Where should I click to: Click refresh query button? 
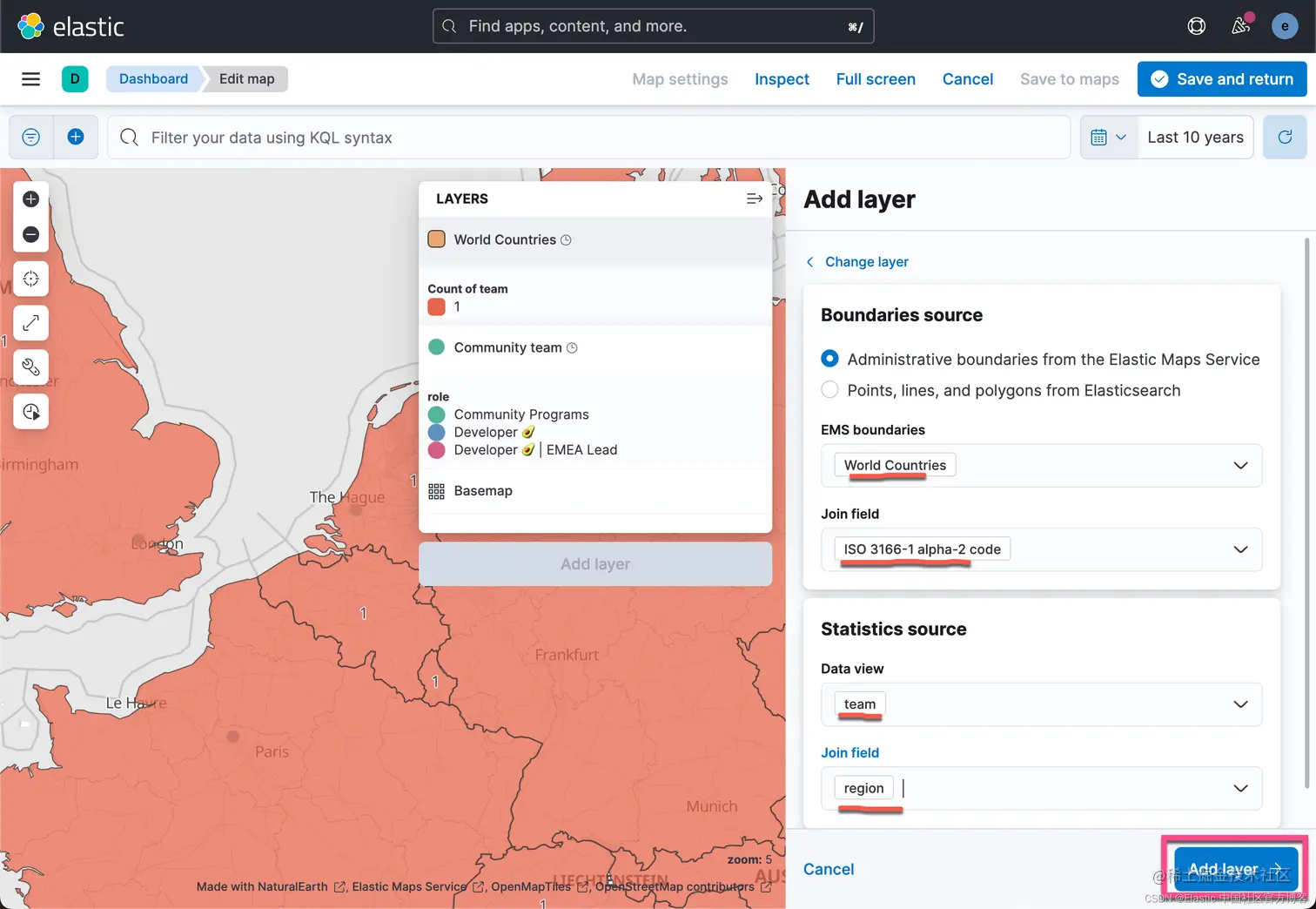coord(1285,138)
